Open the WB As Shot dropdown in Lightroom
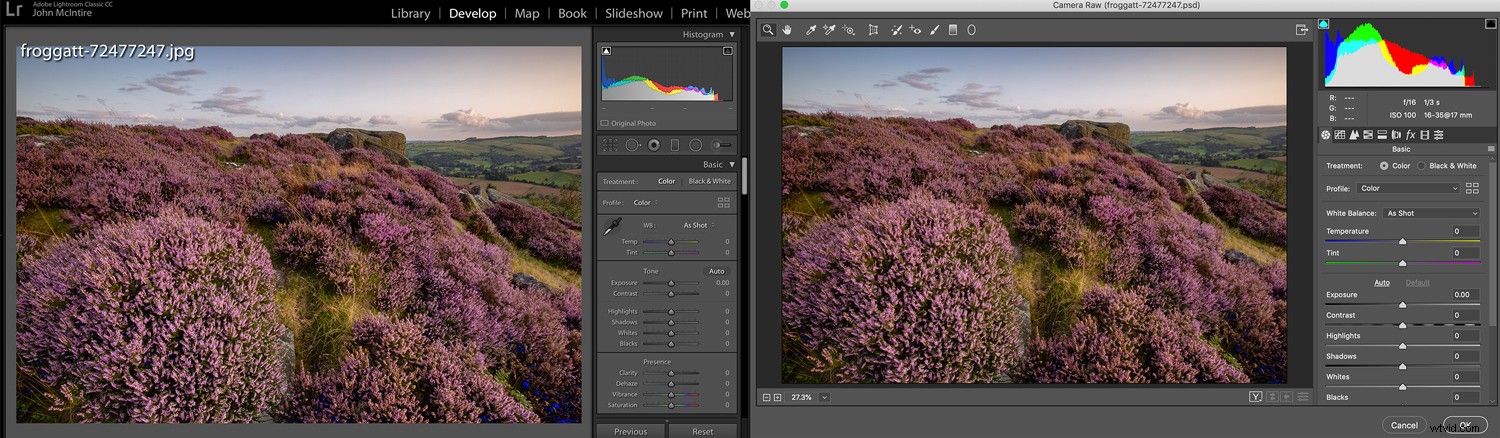 tap(698, 225)
